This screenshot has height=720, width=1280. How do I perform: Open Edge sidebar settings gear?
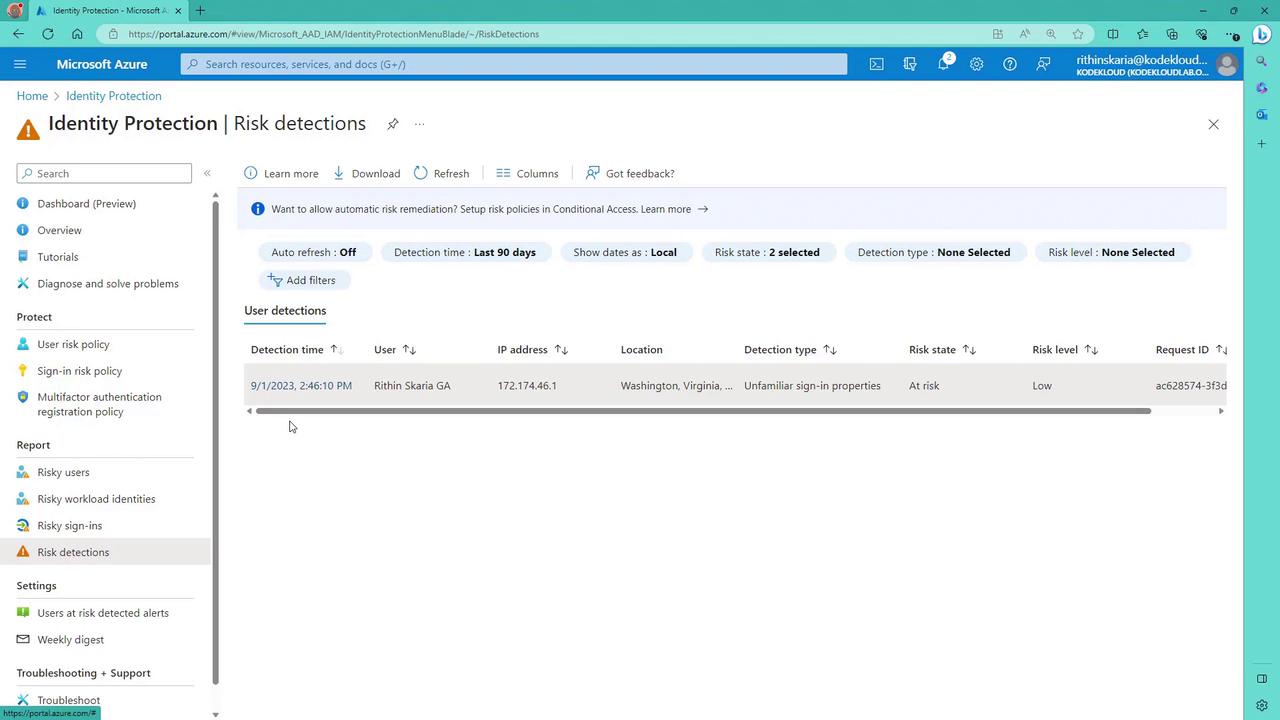coord(1262,705)
